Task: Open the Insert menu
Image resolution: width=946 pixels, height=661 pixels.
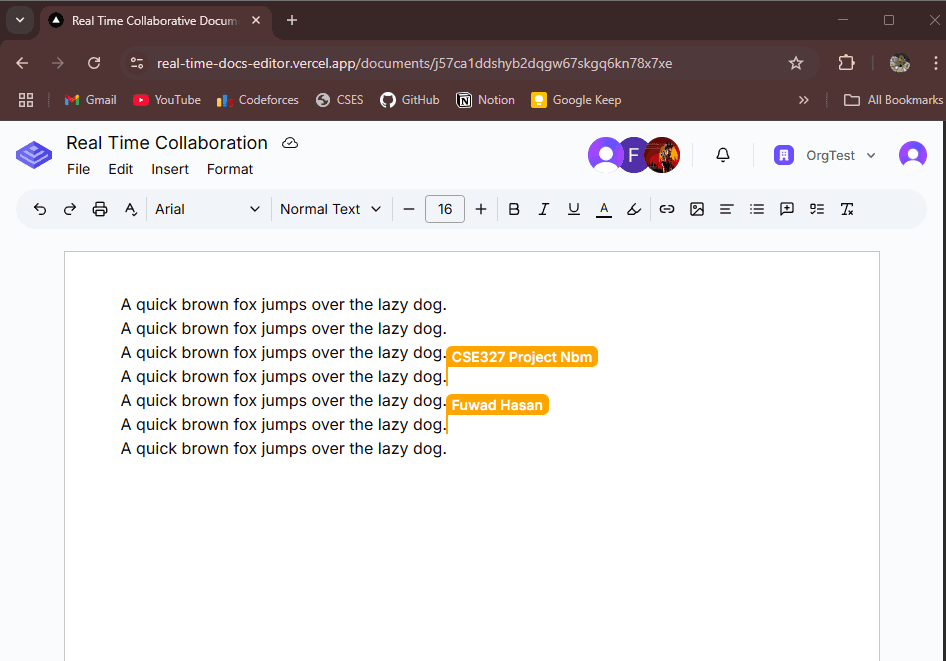Action: coord(170,169)
